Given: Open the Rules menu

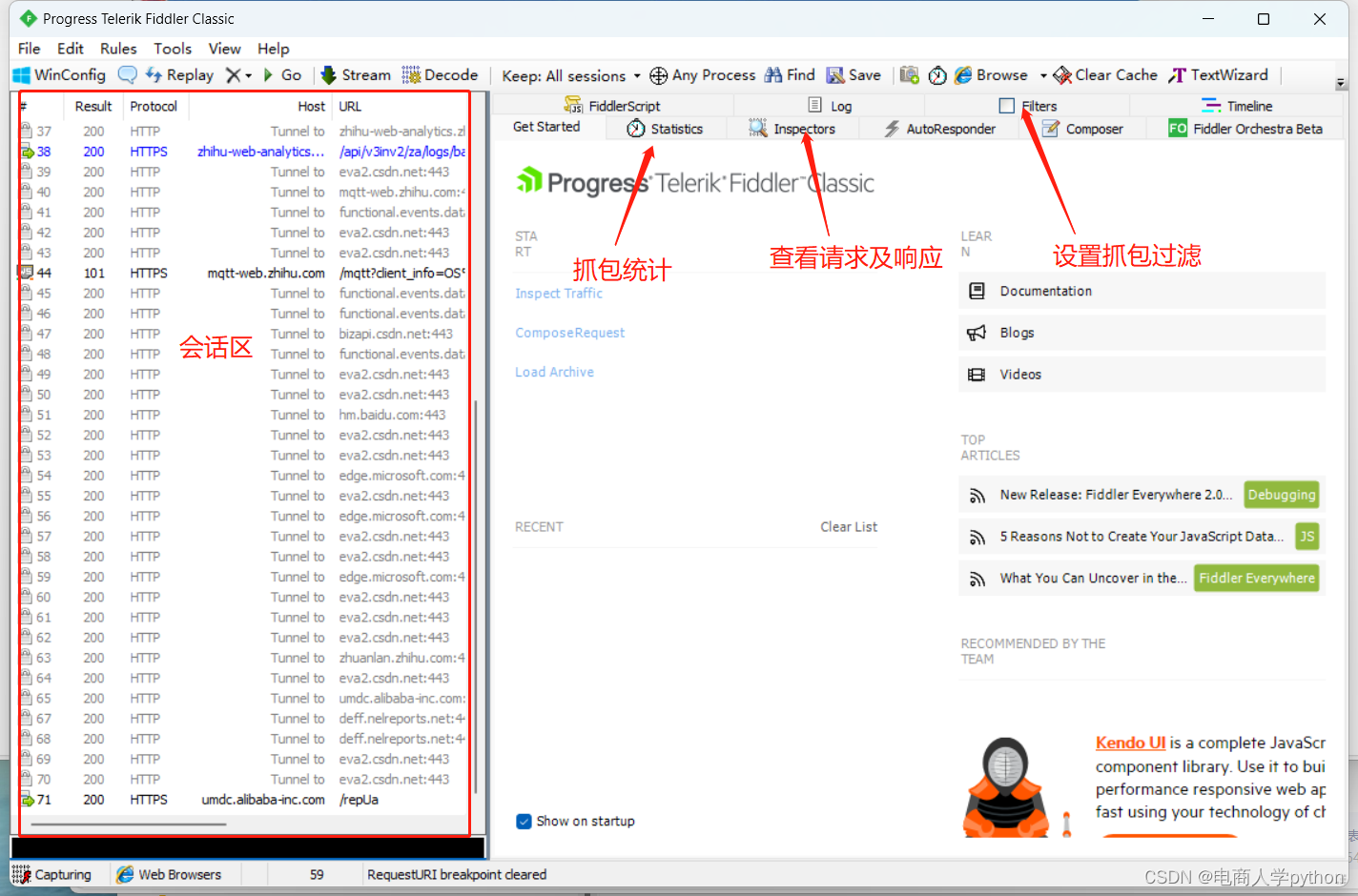Looking at the screenshot, I should pyautogui.click(x=118, y=49).
